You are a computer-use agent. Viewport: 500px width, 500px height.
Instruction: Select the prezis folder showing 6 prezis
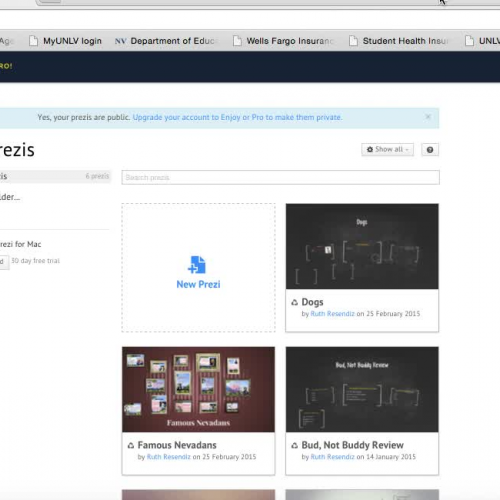tap(55, 176)
